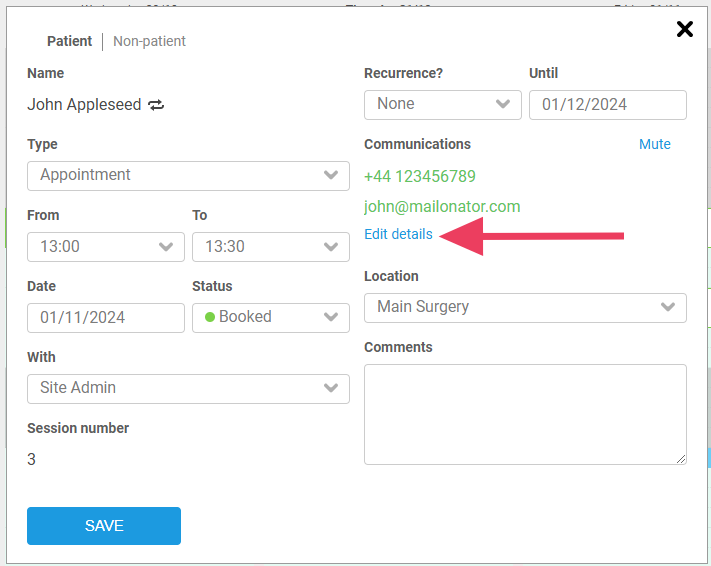Click the swap patient icon beside John Appleseed
The height and width of the screenshot is (566, 711).
(156, 104)
